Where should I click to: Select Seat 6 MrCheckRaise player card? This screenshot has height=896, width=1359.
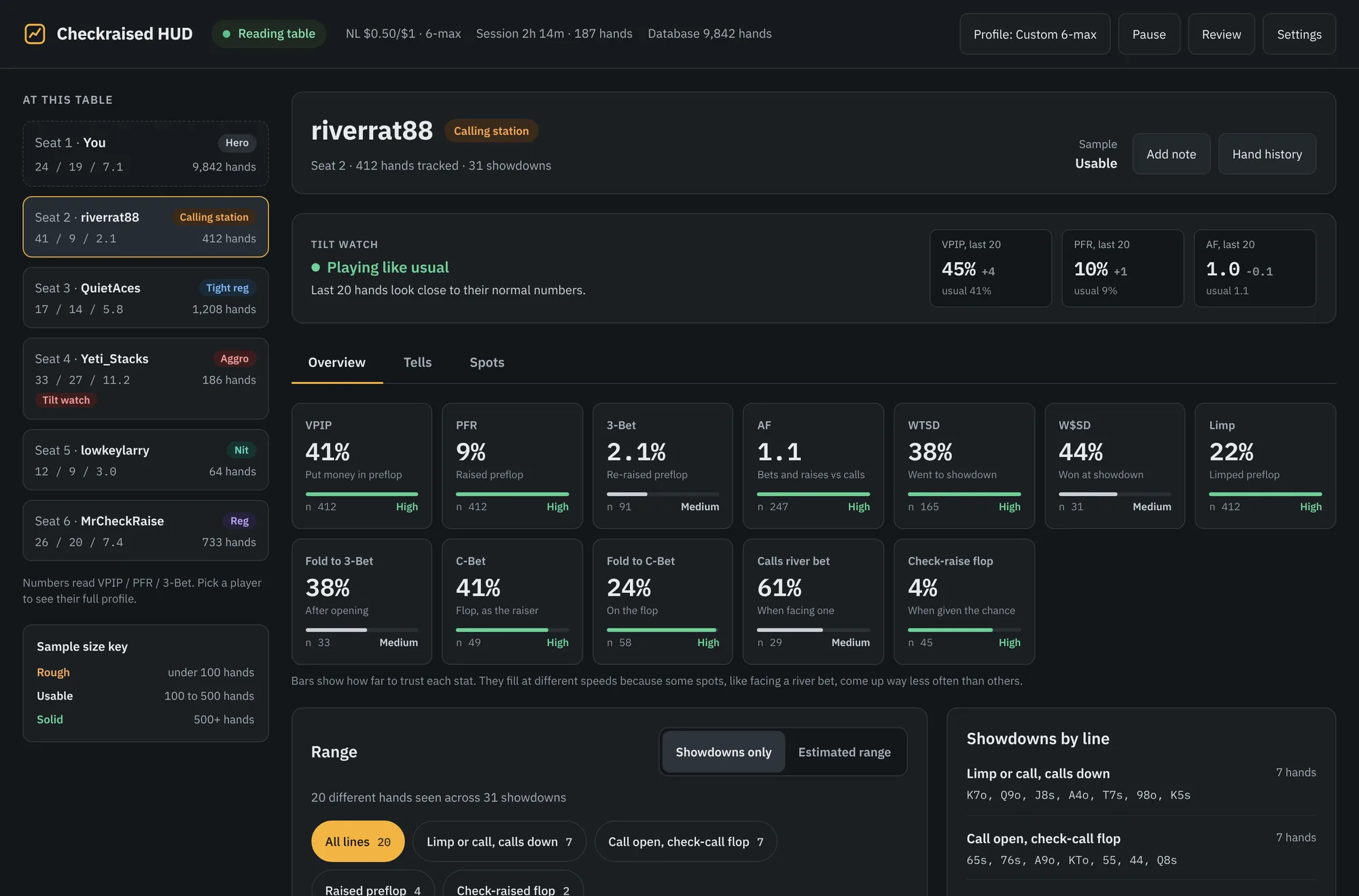pos(145,531)
